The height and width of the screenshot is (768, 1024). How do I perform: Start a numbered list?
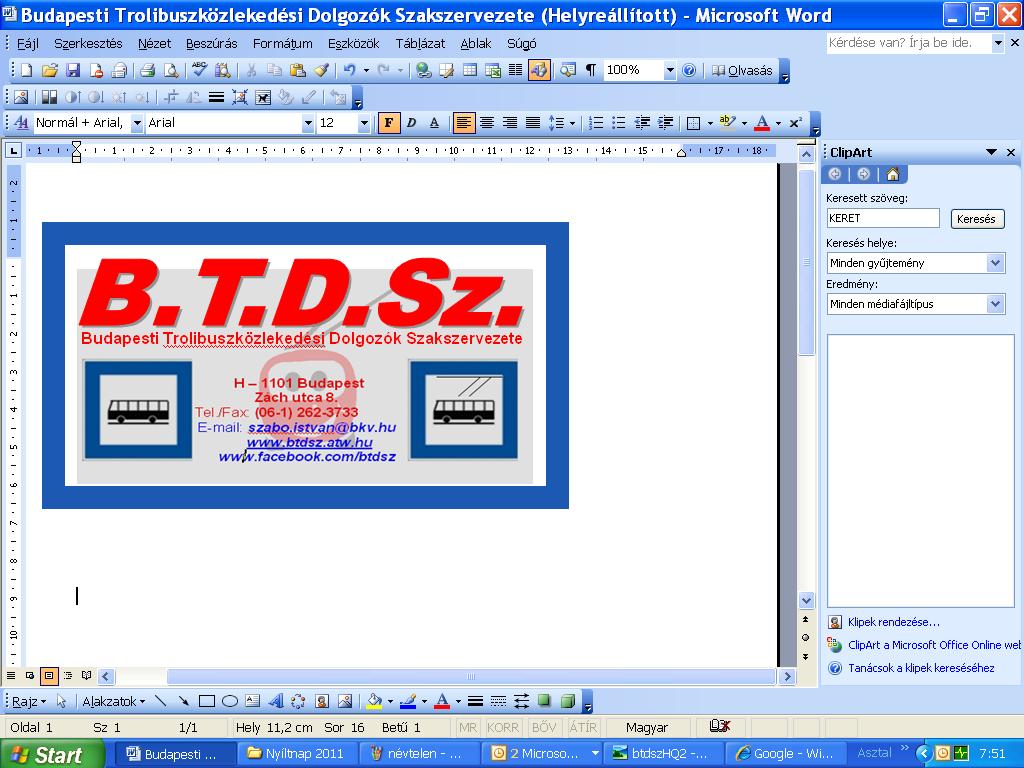coord(596,123)
